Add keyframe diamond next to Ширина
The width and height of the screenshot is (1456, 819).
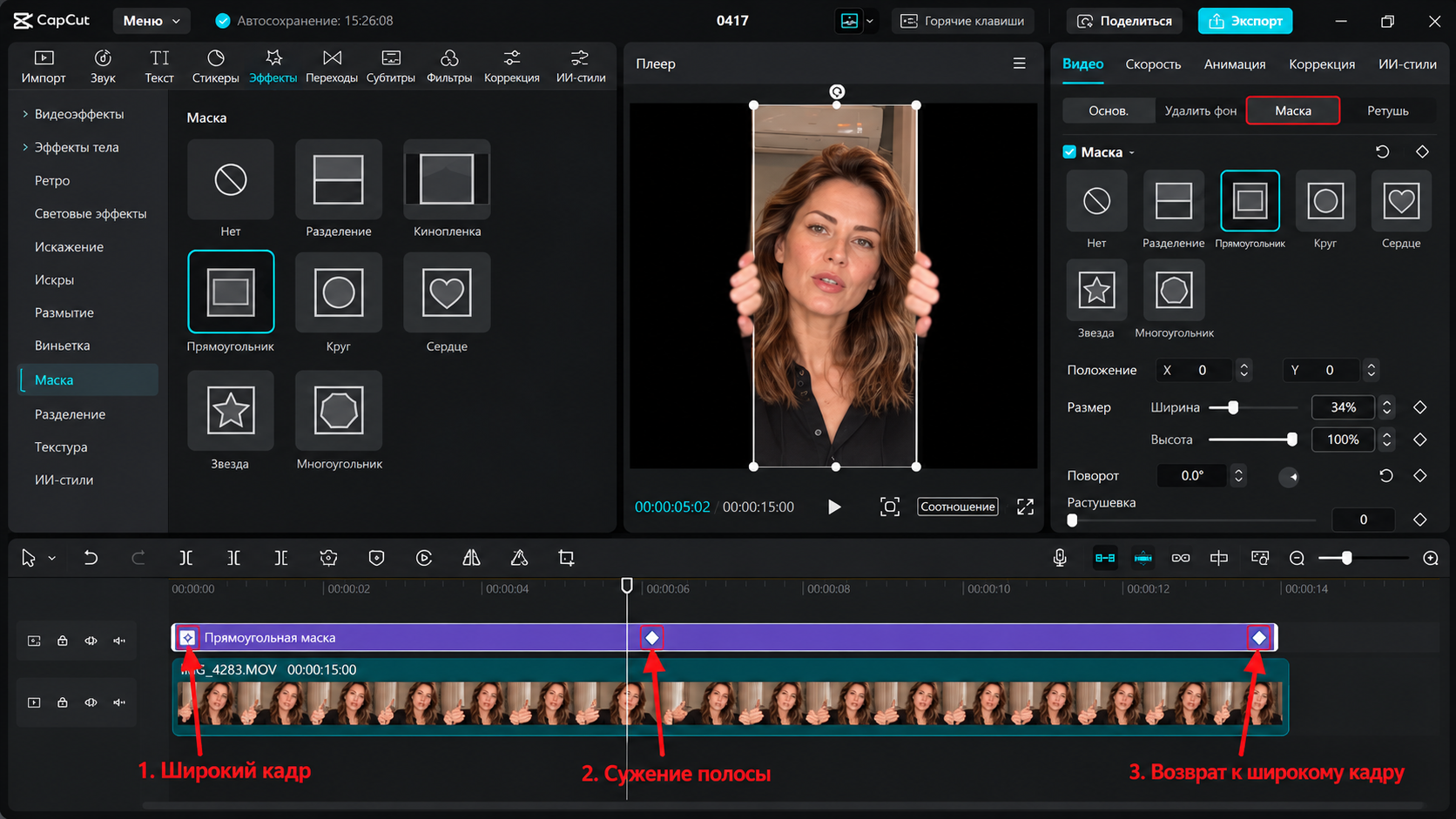click(x=1420, y=407)
